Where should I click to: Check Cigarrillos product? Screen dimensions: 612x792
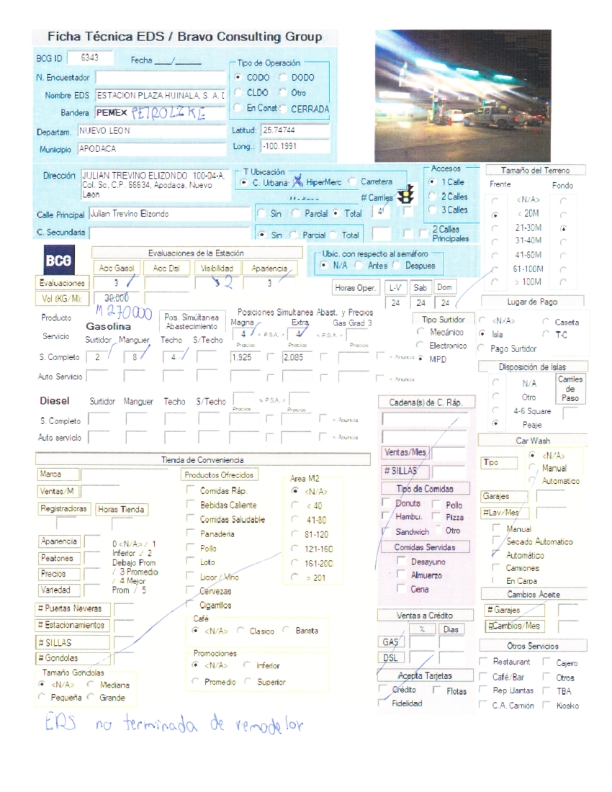(x=190, y=604)
